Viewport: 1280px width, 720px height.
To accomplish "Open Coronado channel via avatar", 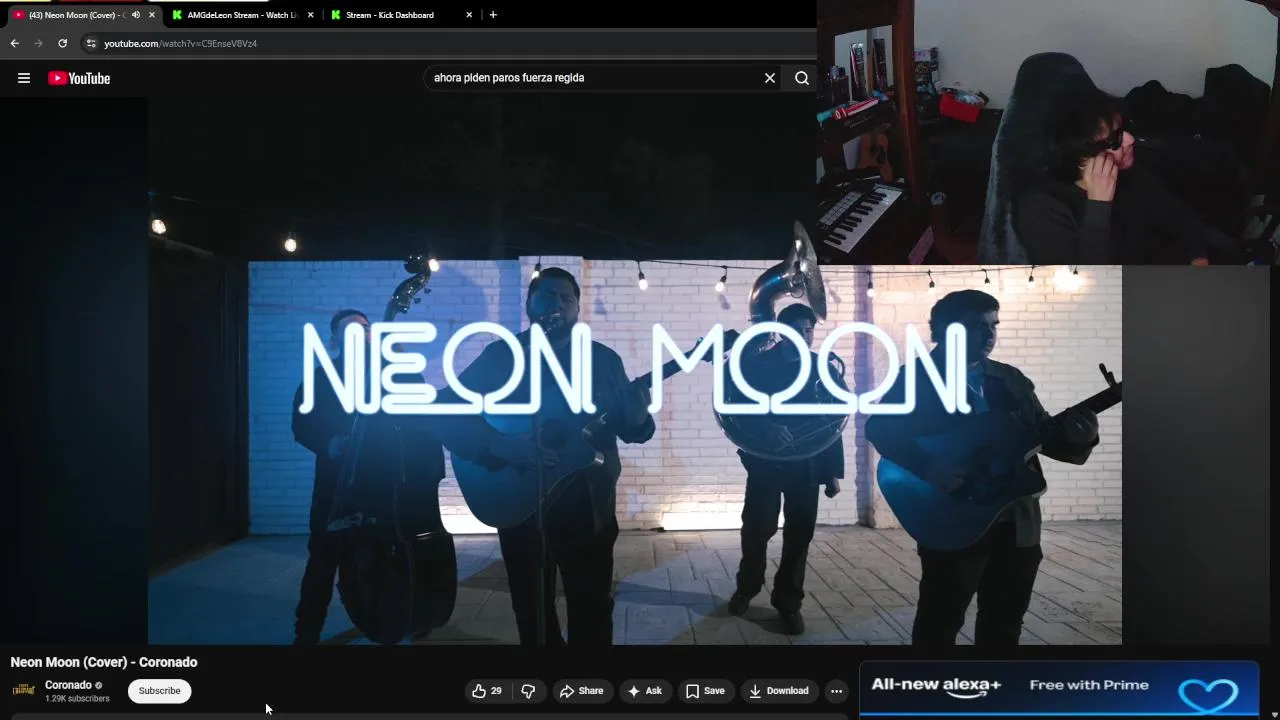I will tap(23, 691).
